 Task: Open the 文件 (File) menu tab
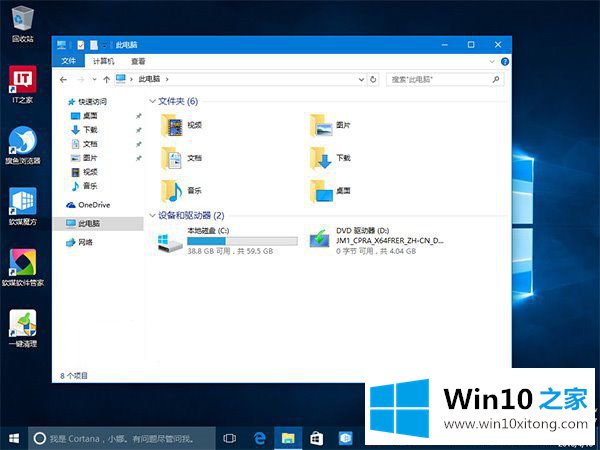click(69, 61)
